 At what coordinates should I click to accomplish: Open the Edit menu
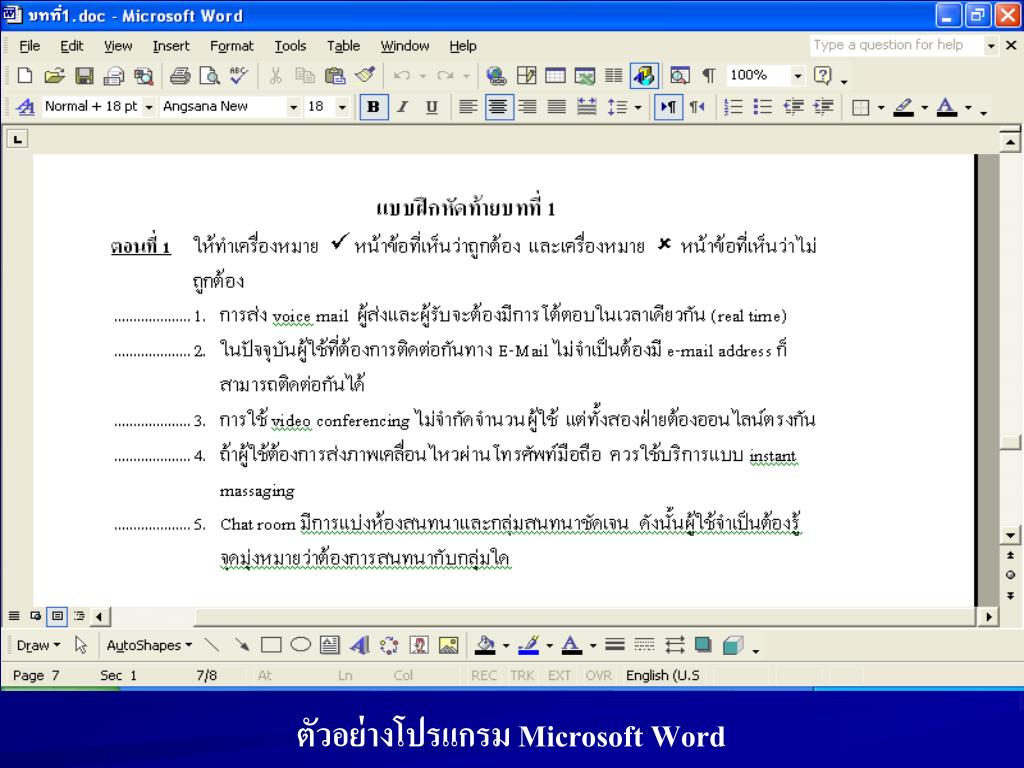click(x=71, y=46)
